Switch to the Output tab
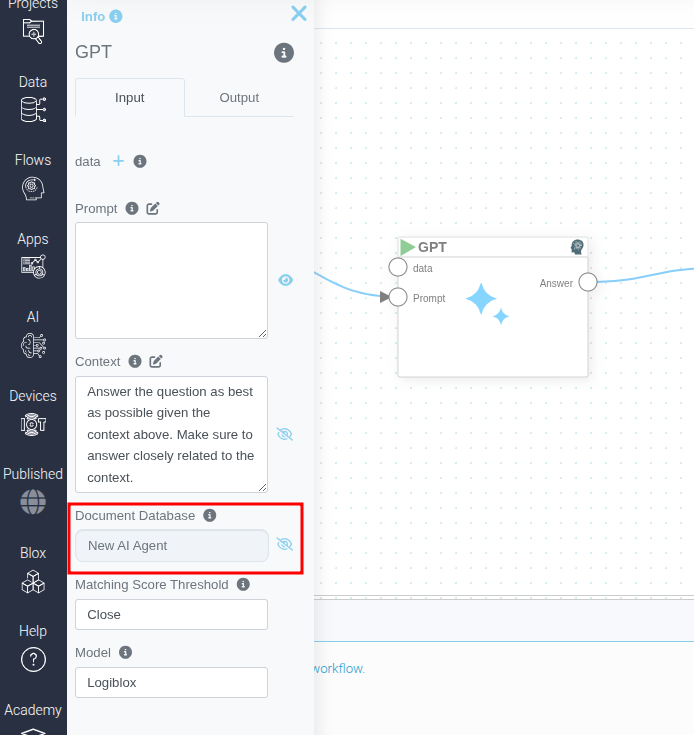 pyautogui.click(x=239, y=98)
